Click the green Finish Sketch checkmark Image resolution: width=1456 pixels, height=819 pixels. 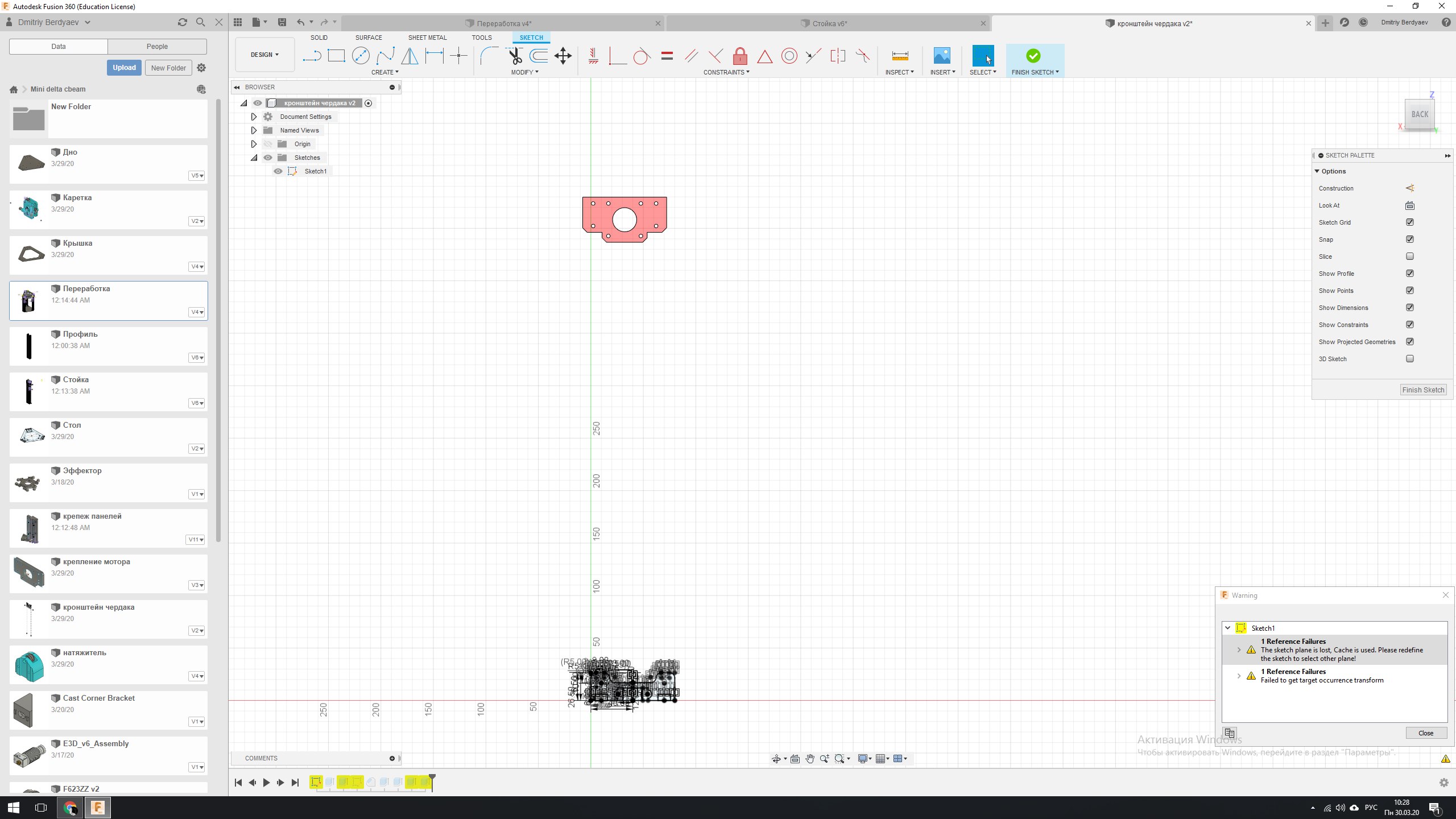1033,56
